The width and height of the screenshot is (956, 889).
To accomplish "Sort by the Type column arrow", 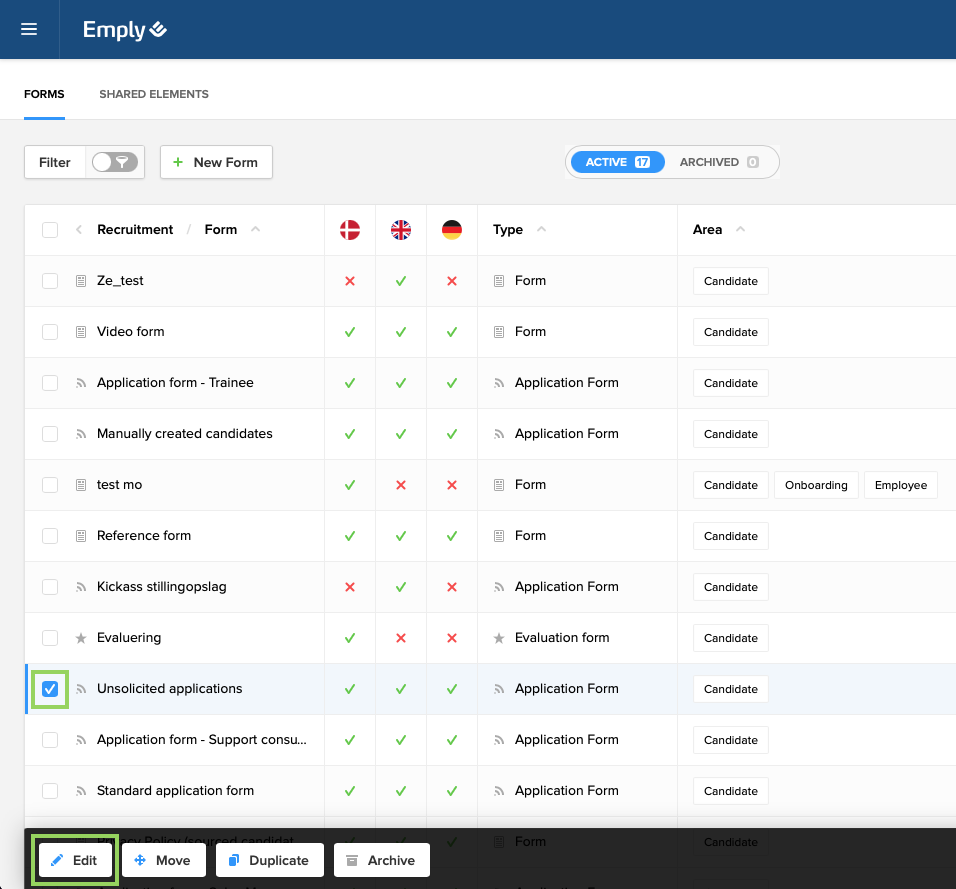I will point(541,230).
